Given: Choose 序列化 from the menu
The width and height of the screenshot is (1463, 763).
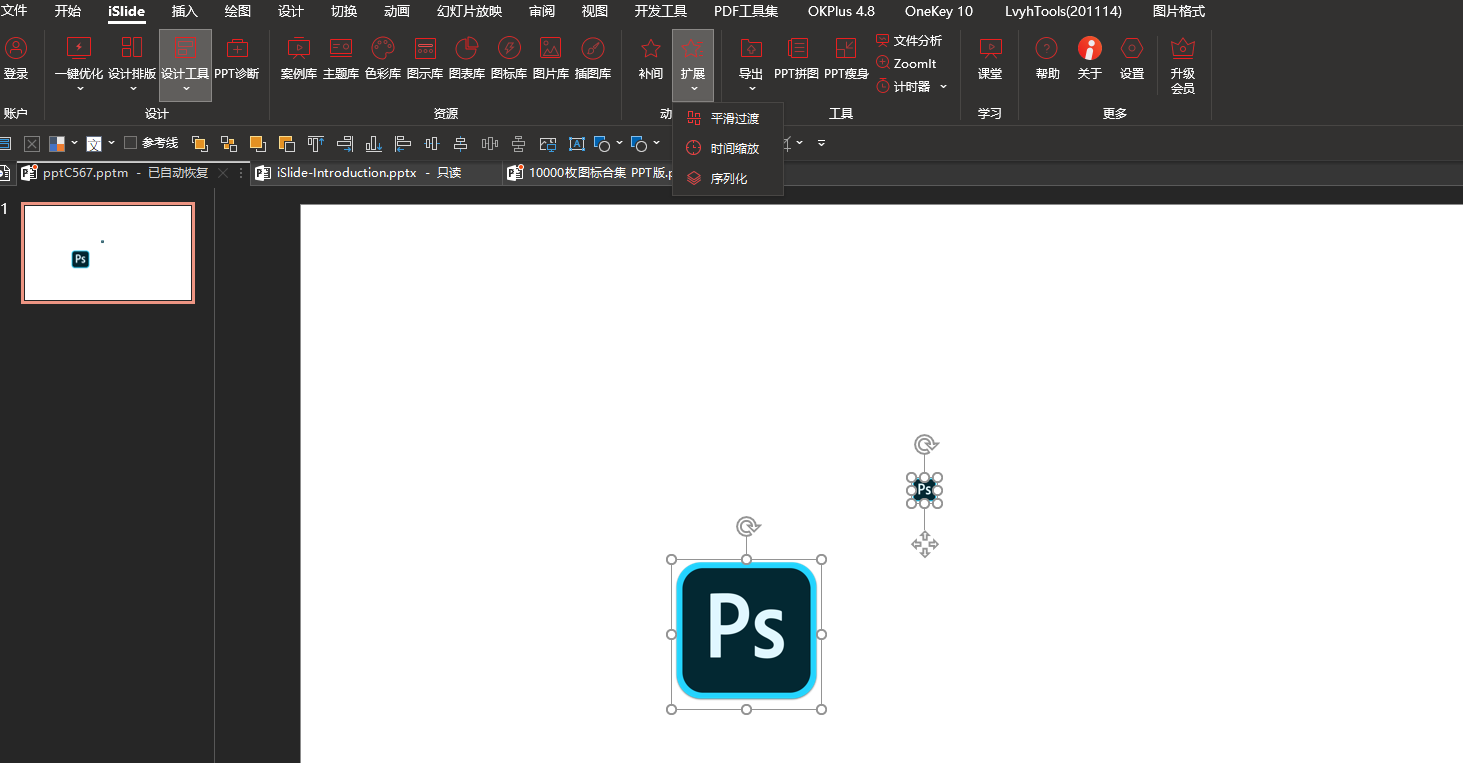Looking at the screenshot, I should (727, 178).
